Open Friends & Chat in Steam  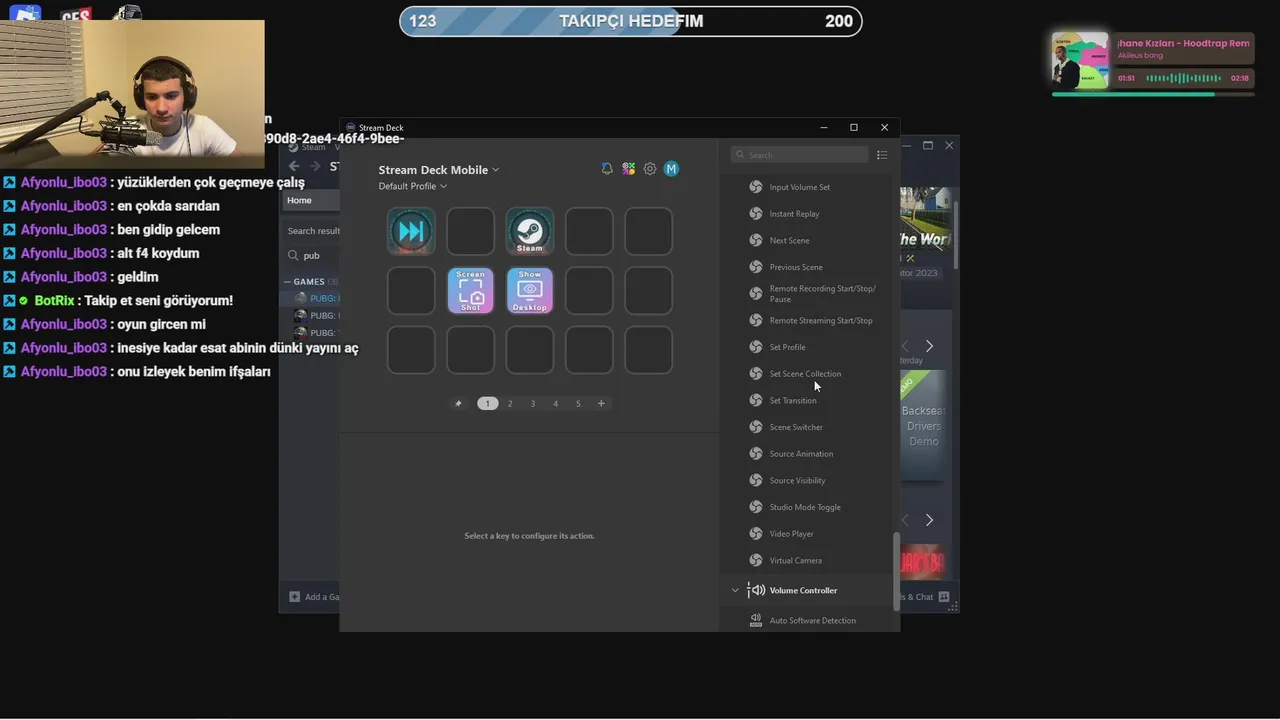pyautogui.click(x=925, y=597)
